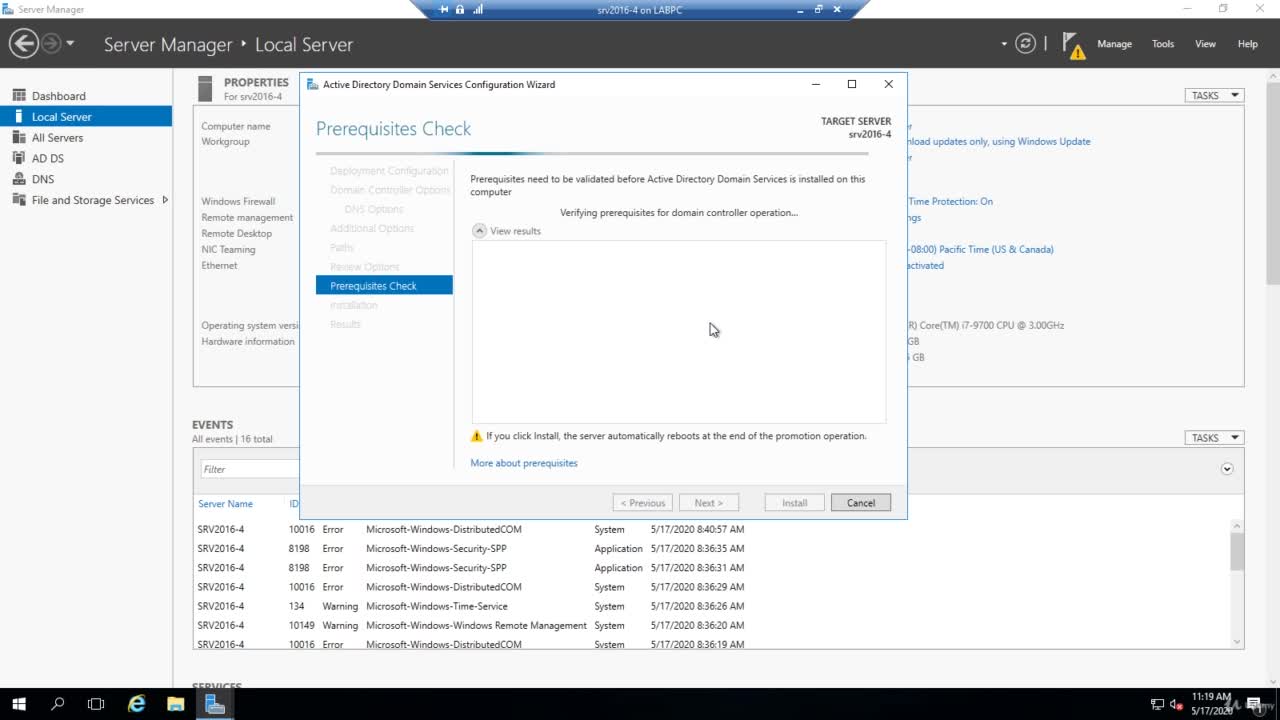Screen dimensions: 1280x720
Task: Expand the File and Storage Services arrow
Action: coord(165,200)
